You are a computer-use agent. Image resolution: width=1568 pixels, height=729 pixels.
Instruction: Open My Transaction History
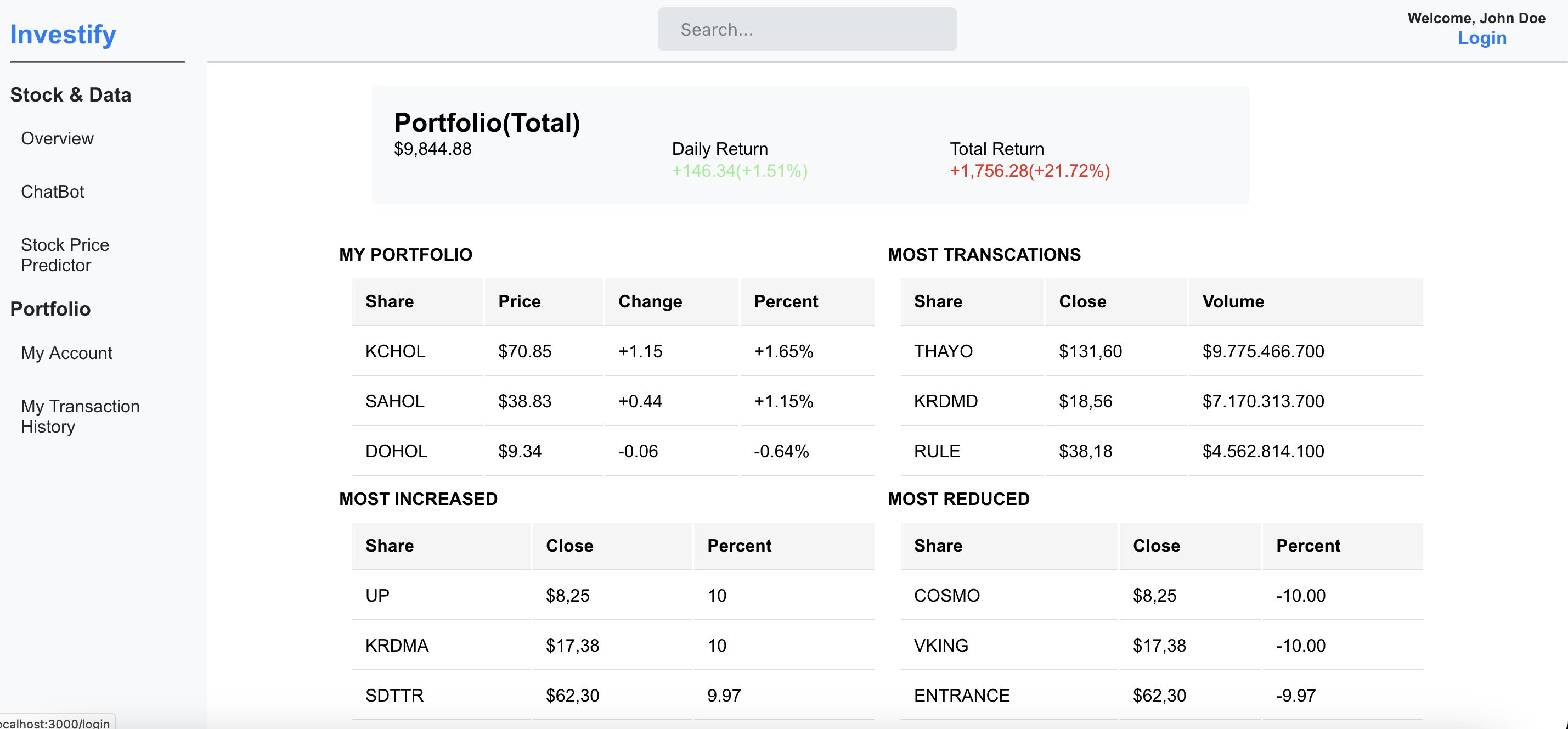click(x=80, y=416)
